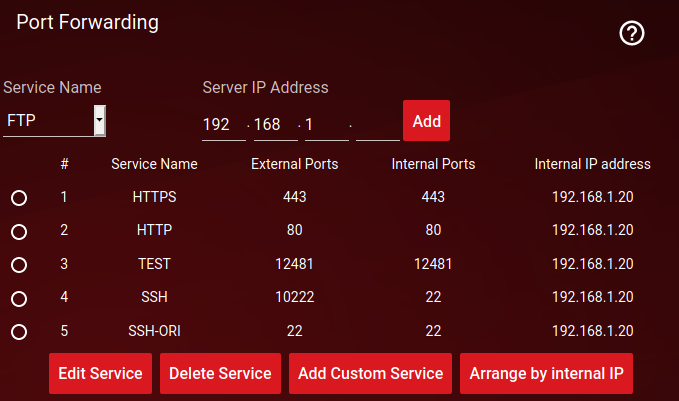Click the Delete Service button
Screen dimensions: 679x401
tap(220, 373)
